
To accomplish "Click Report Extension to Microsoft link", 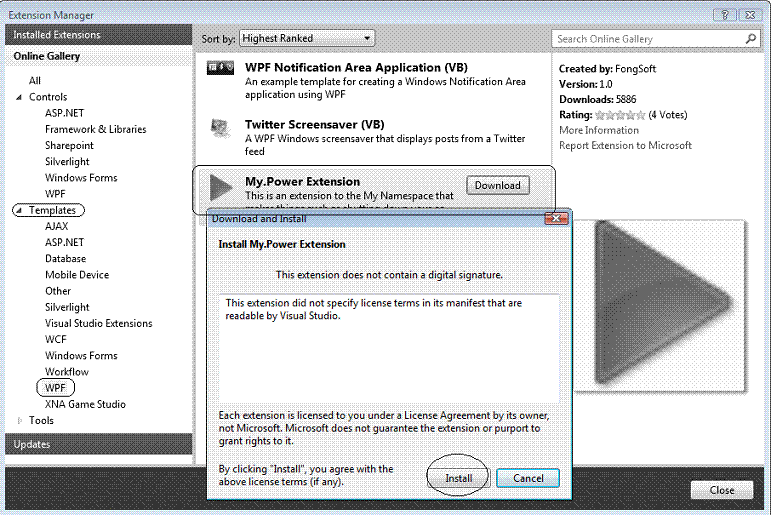I will pos(625,146).
